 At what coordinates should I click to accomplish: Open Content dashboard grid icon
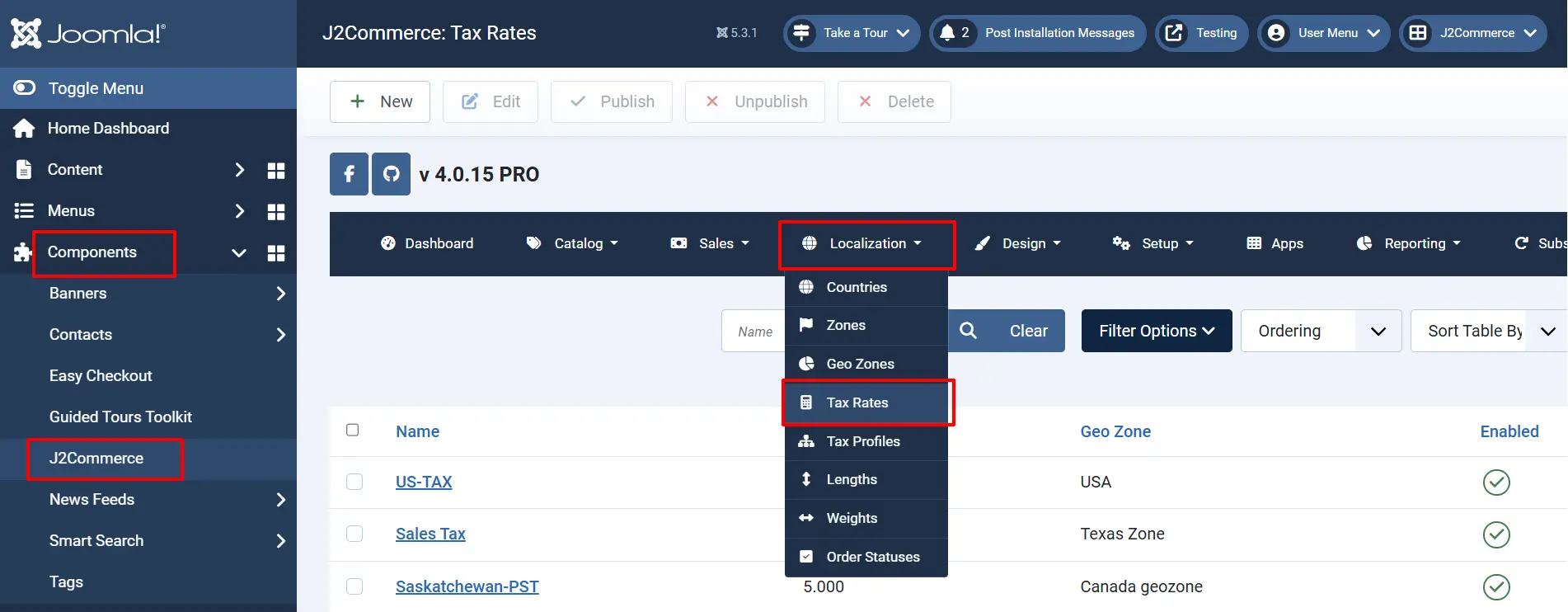tap(276, 170)
